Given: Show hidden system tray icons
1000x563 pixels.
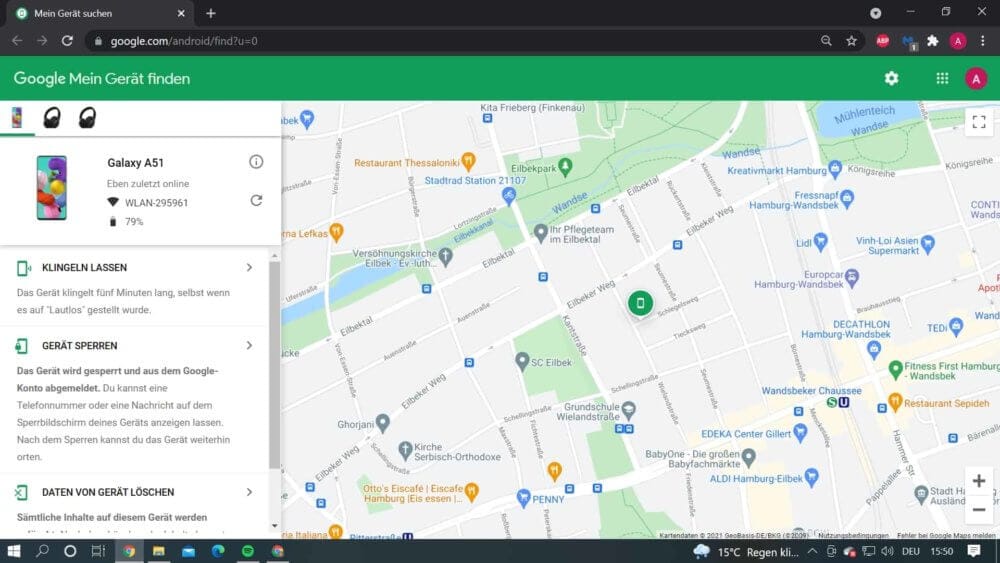Looking at the screenshot, I should pyautogui.click(x=812, y=551).
